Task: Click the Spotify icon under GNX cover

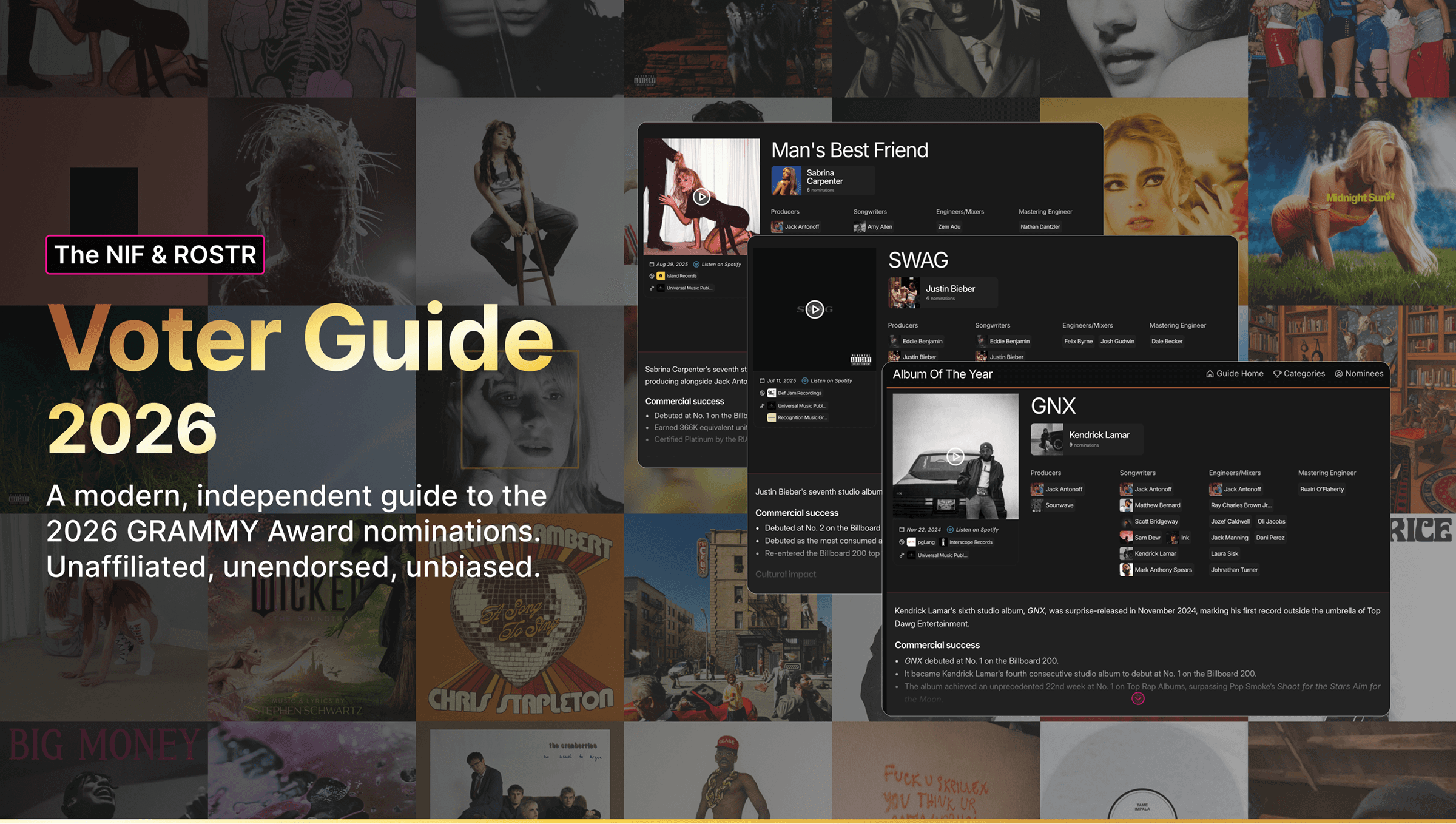Action: 951,530
